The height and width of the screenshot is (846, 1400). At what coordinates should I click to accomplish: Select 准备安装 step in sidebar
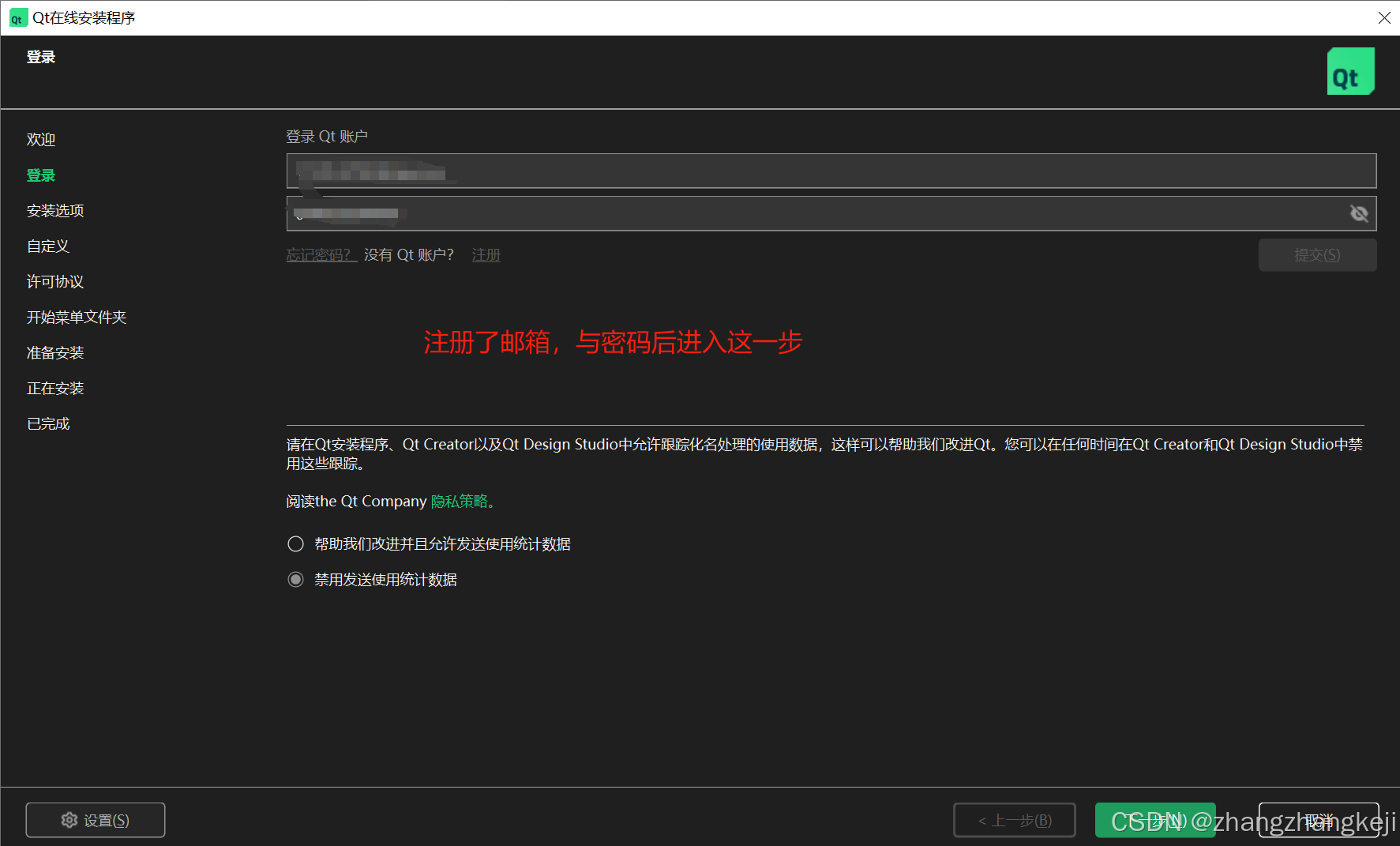tap(55, 353)
